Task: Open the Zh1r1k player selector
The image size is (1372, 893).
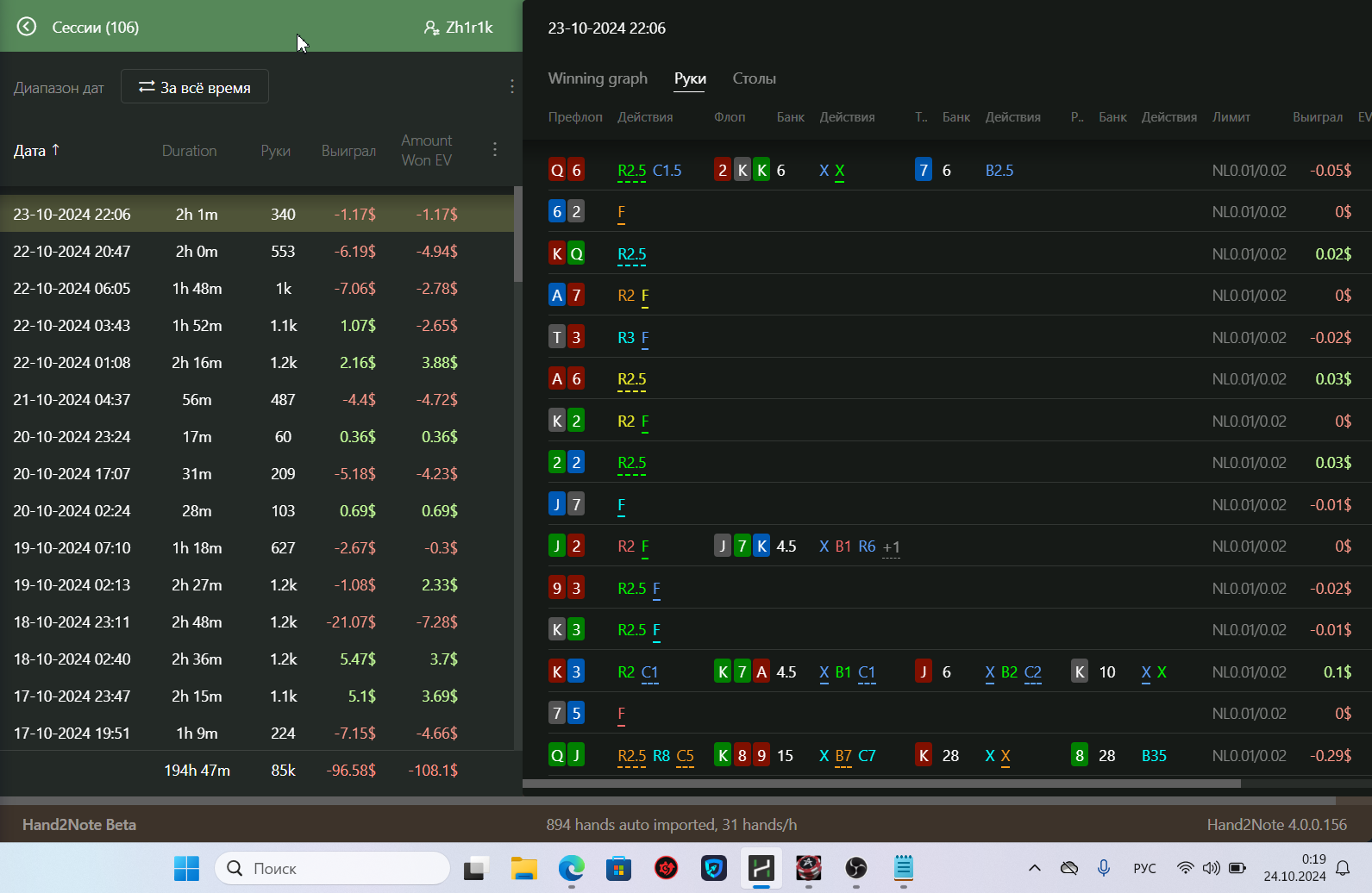Action: [x=459, y=28]
